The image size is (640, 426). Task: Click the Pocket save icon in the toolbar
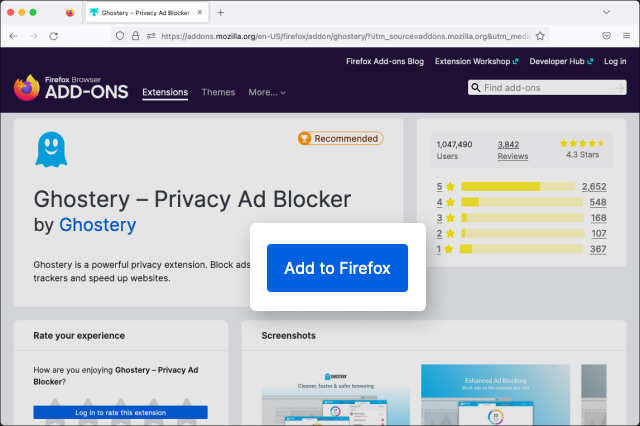point(607,35)
